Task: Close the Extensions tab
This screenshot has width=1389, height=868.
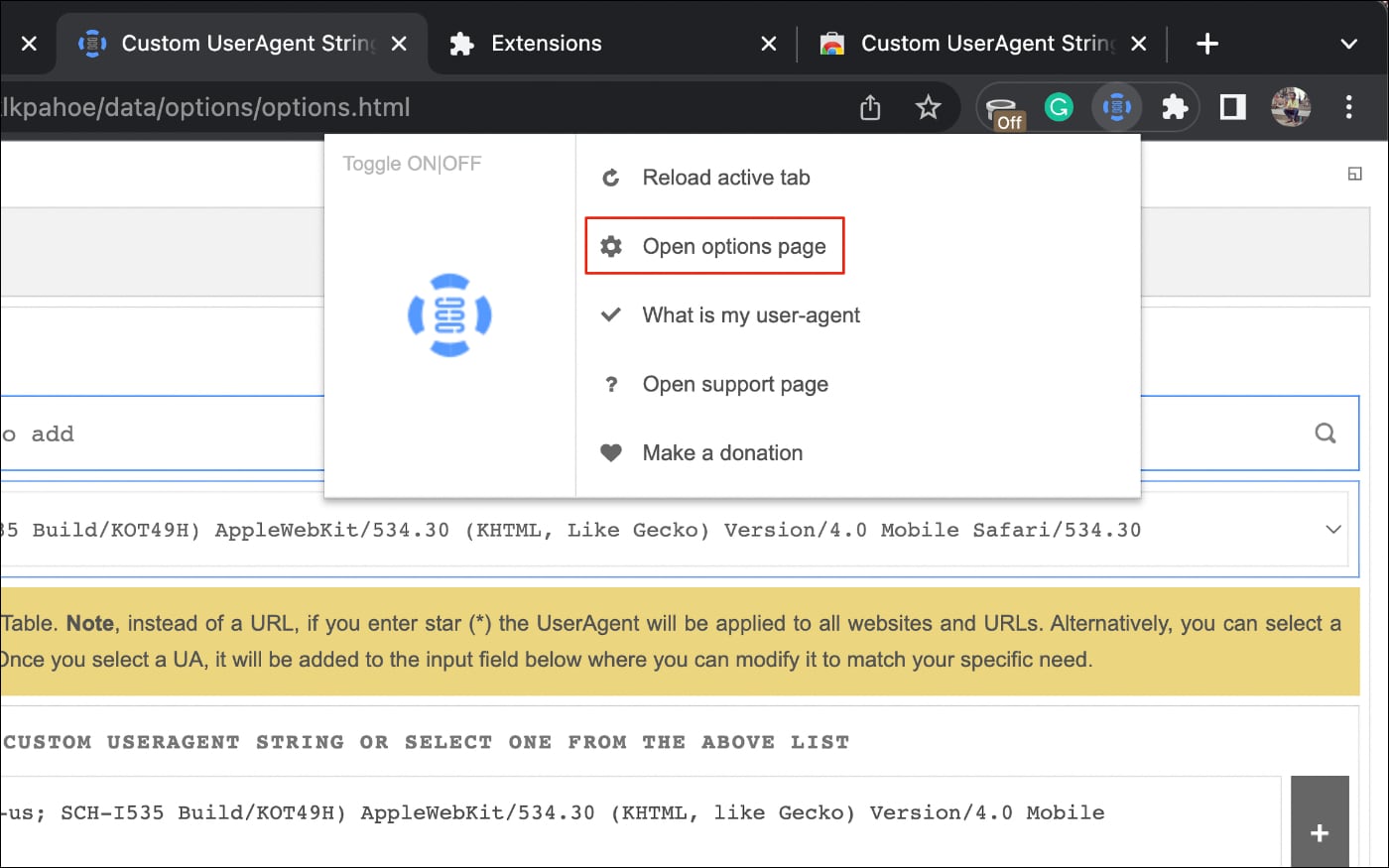Action: (x=768, y=44)
